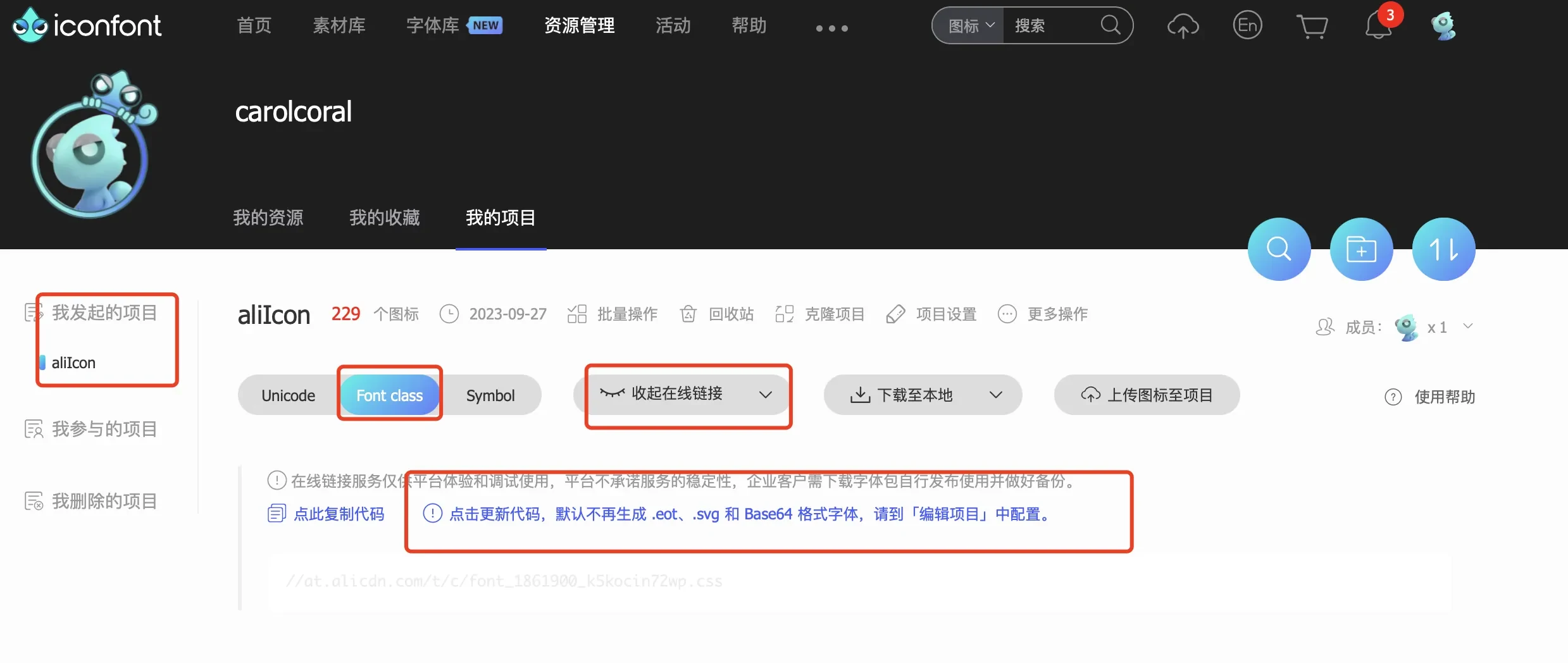
Task: Open 回收站 recycle bin
Action: tap(716, 314)
